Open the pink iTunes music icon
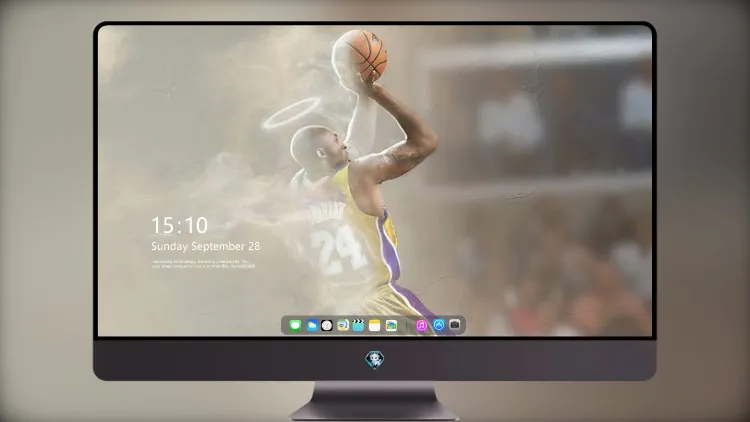 click(x=421, y=325)
